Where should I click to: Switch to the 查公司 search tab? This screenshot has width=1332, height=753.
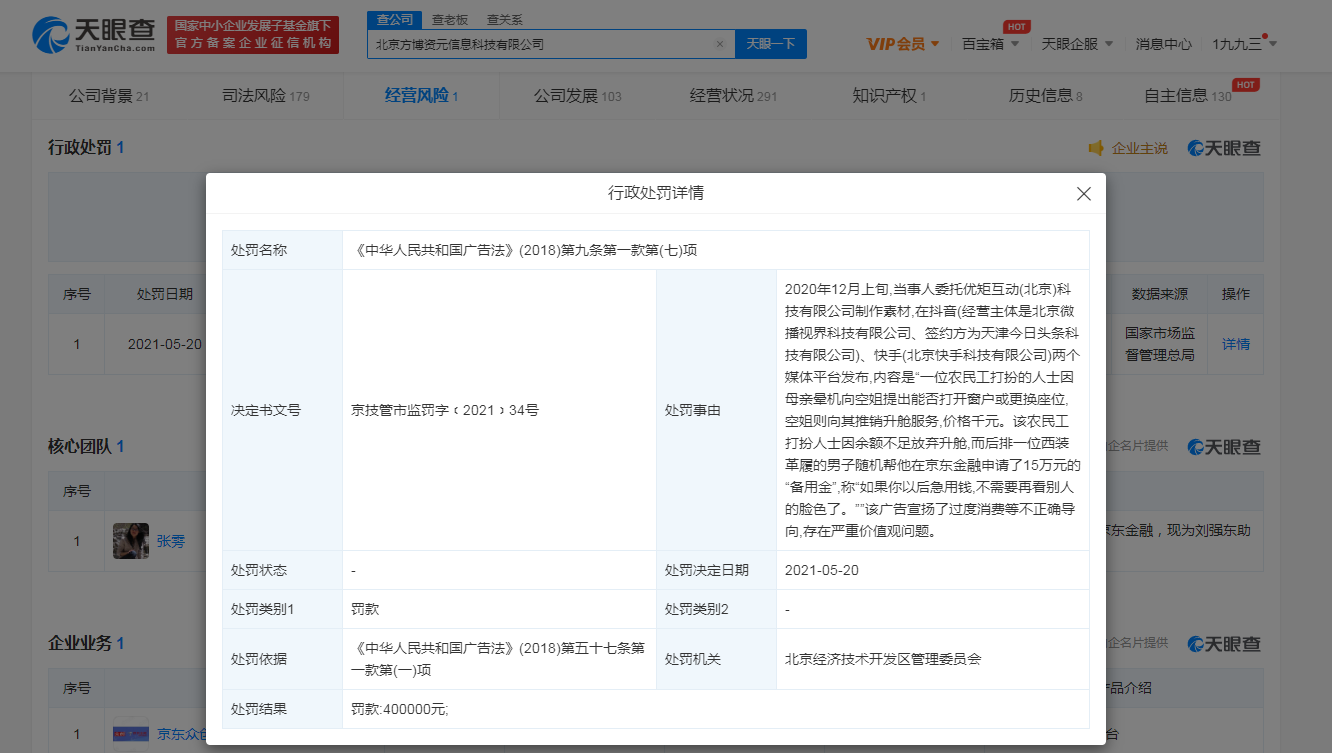pyautogui.click(x=395, y=20)
